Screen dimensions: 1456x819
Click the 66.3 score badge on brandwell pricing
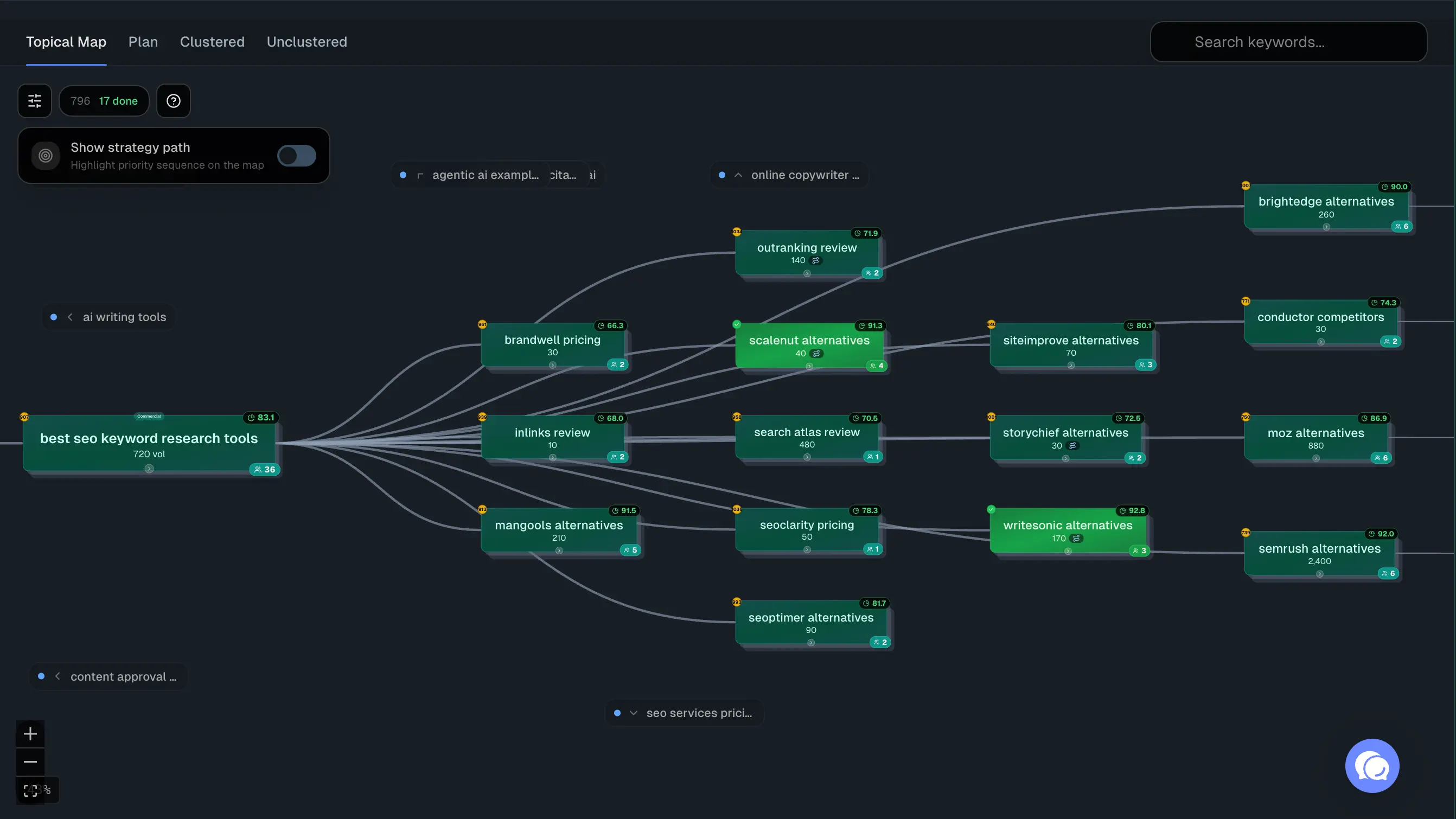(x=610, y=325)
